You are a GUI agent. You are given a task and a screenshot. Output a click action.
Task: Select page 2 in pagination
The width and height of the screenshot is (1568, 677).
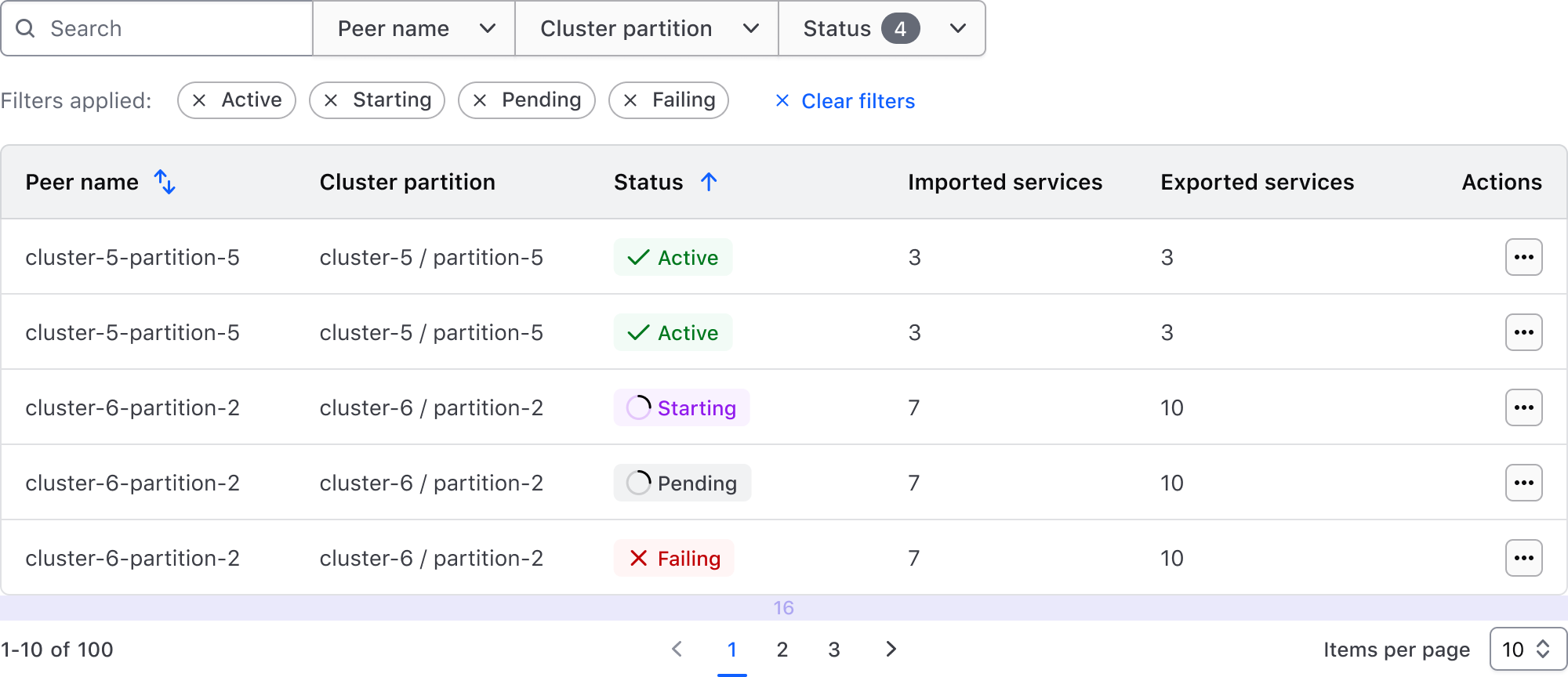click(x=782, y=650)
